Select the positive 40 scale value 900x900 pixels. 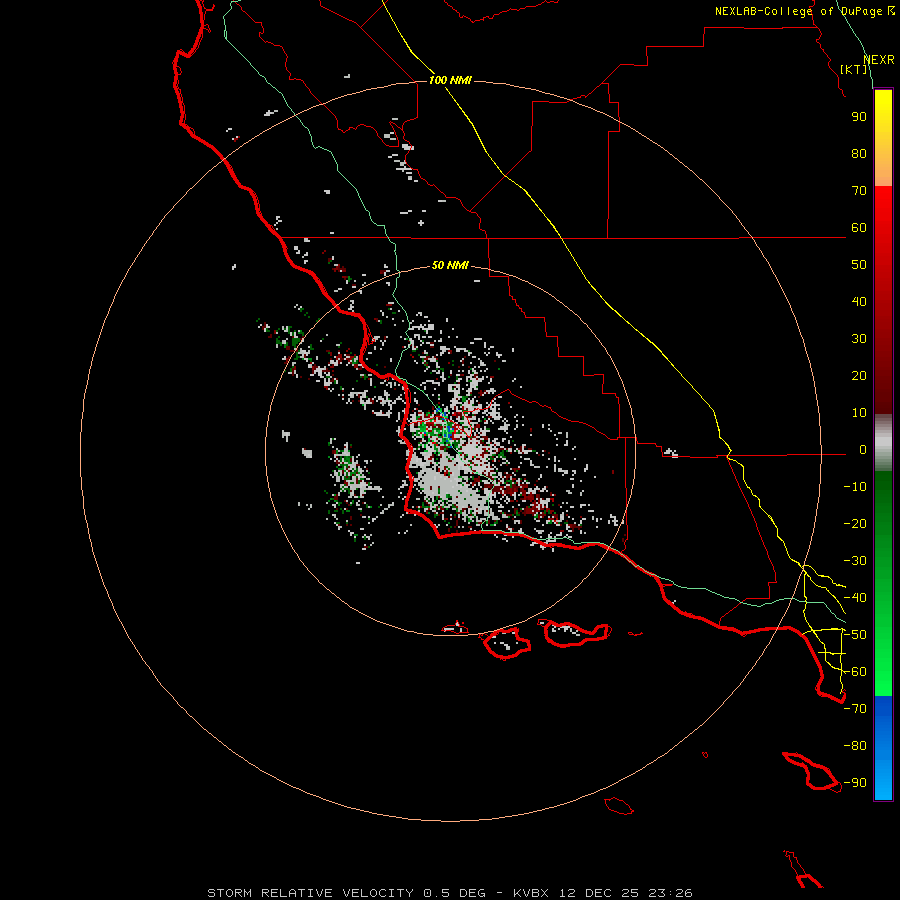click(x=859, y=302)
